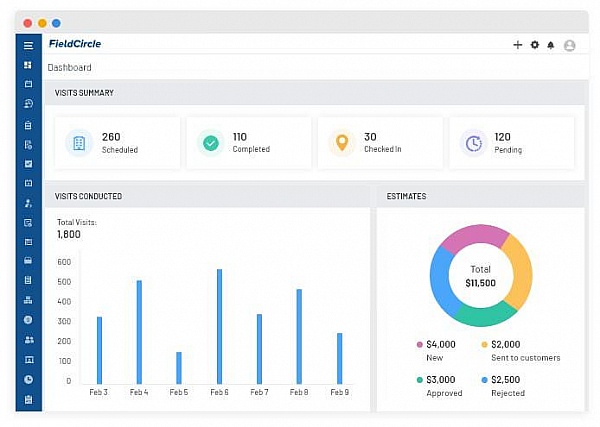Viewport: 600px width, 427px height.
Task: Click the org hierarchy icon in sidebar
Action: coord(28,300)
